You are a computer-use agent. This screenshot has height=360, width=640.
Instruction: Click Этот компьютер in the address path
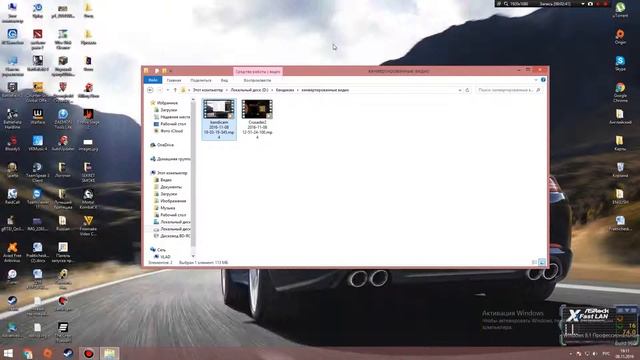[208, 90]
